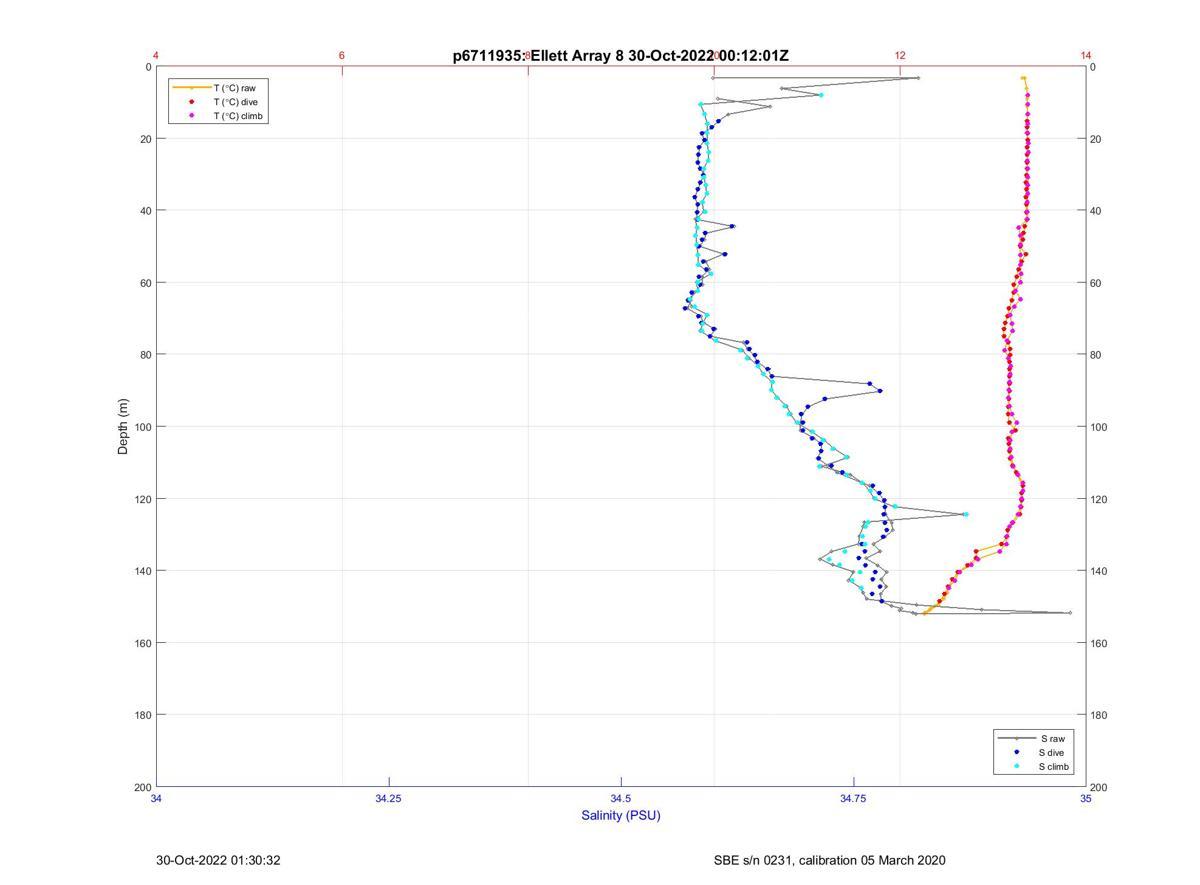
Task: Click the cyan dot marker for S climb
Action: 1017,767
